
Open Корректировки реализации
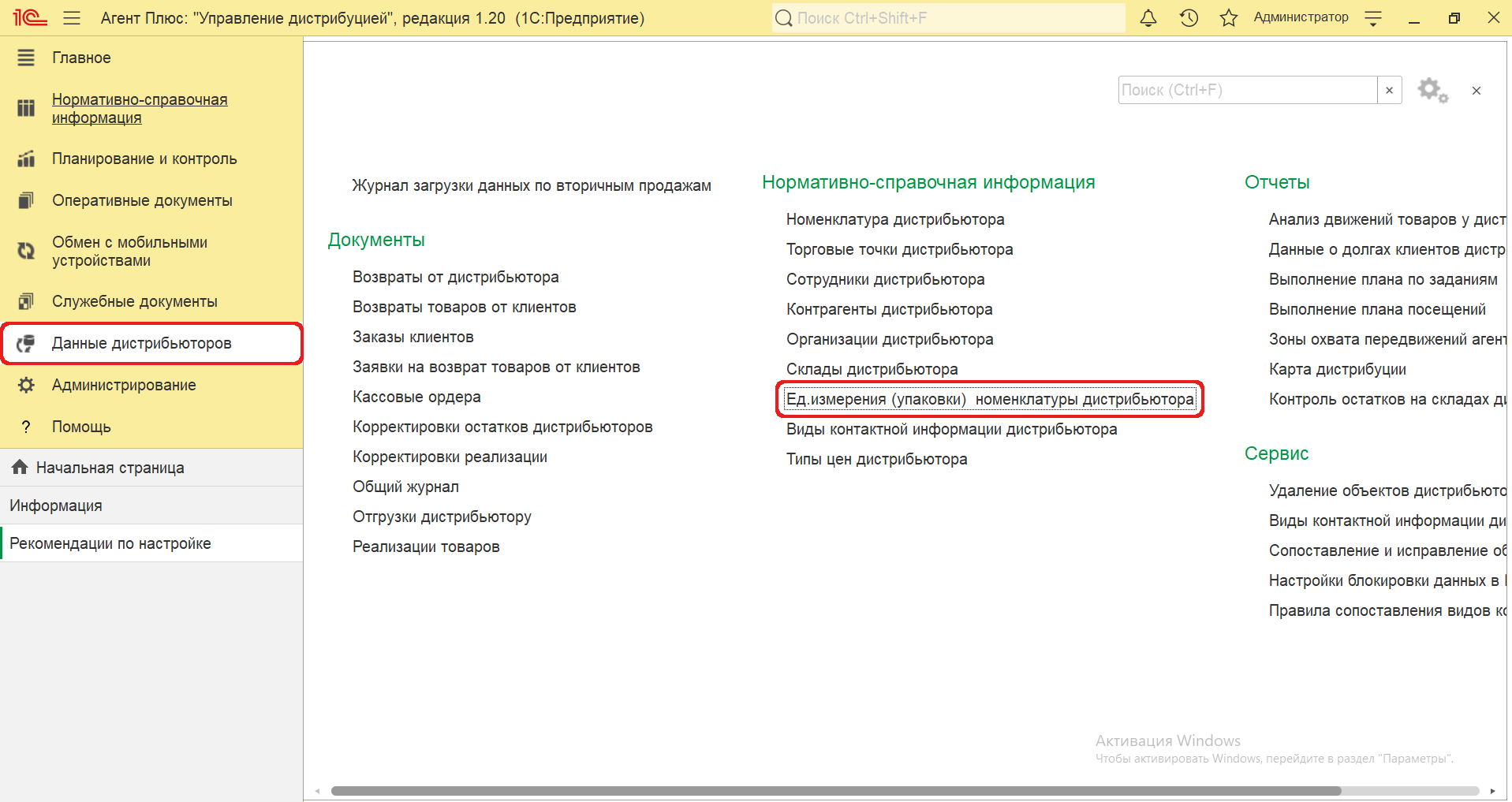450,457
